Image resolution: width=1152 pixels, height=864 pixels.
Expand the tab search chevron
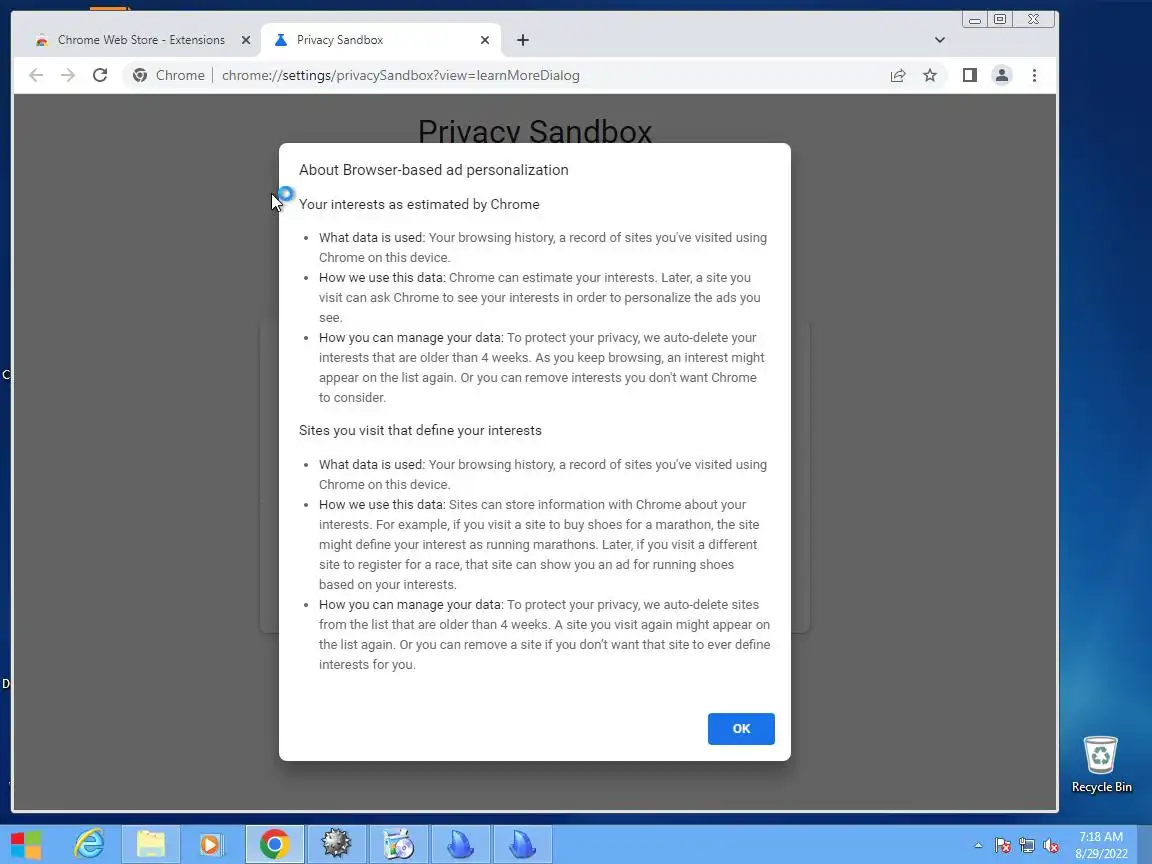click(x=940, y=40)
